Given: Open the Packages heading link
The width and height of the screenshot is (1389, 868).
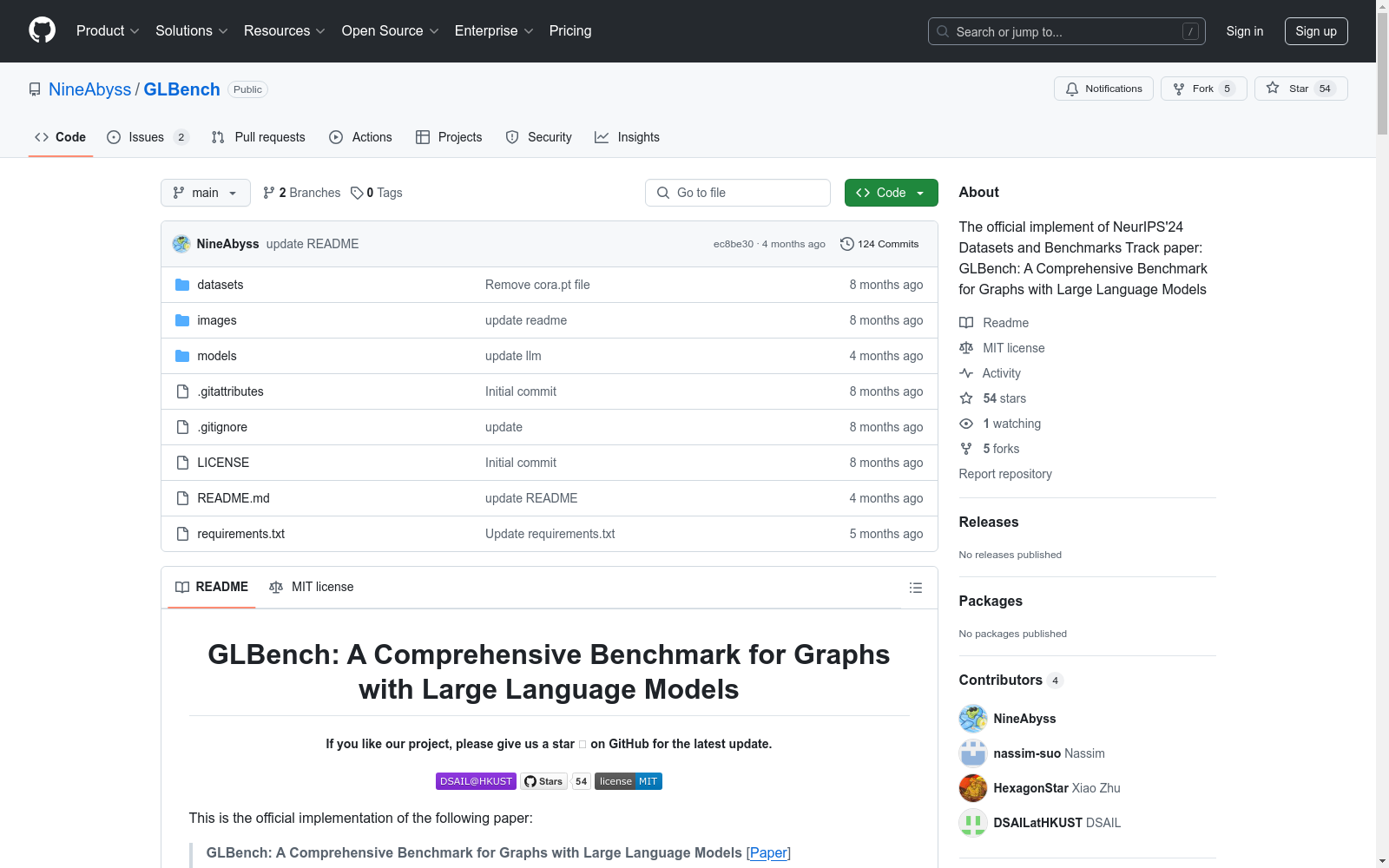Looking at the screenshot, I should pyautogui.click(x=991, y=601).
